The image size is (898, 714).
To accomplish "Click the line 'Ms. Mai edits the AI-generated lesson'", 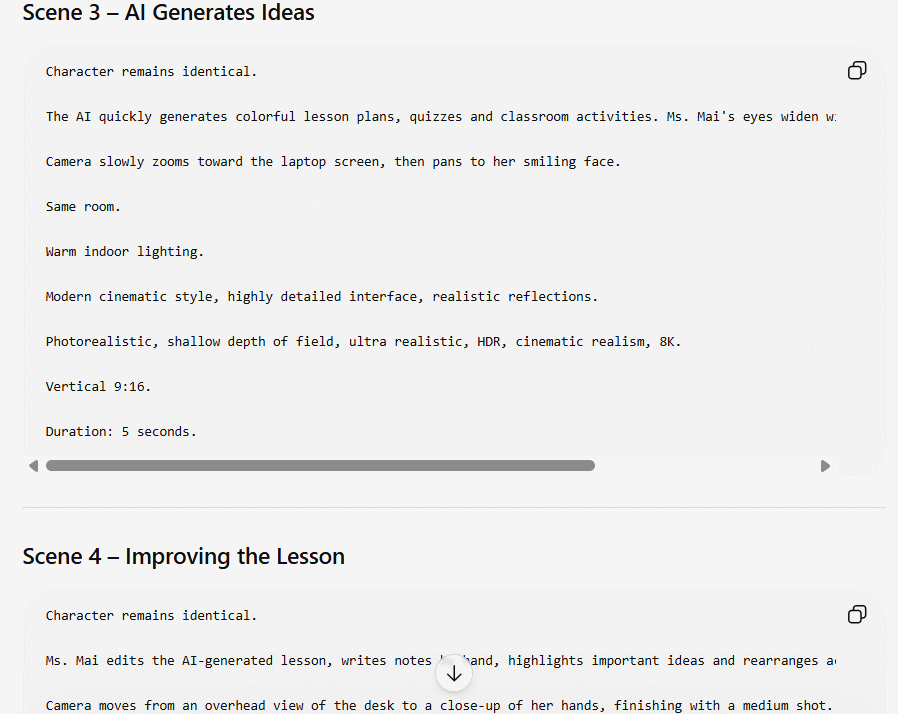I will click(x=440, y=661).
